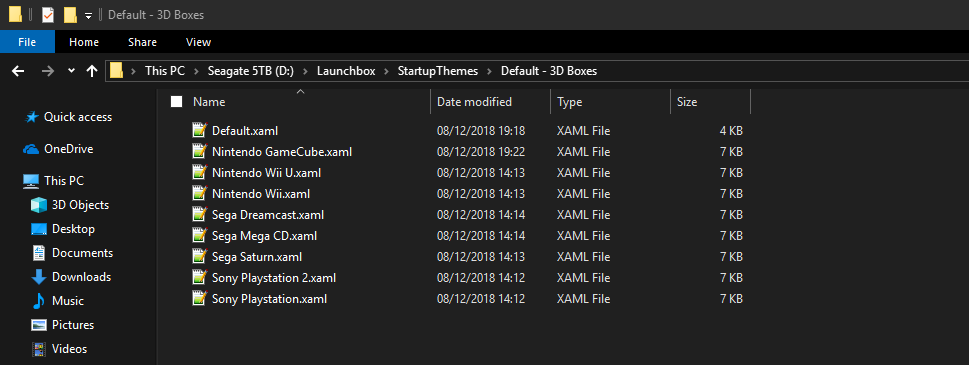The image size is (969, 365).
Task: Click the Properties icon in quick access toolbar
Action: pos(48,14)
